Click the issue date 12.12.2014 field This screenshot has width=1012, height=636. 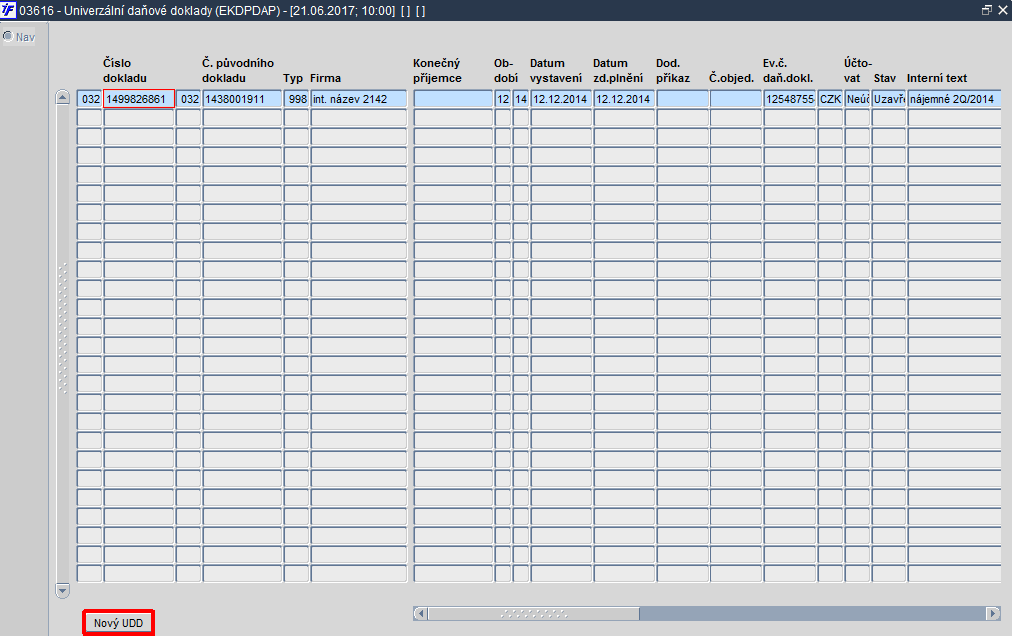[x=561, y=99]
